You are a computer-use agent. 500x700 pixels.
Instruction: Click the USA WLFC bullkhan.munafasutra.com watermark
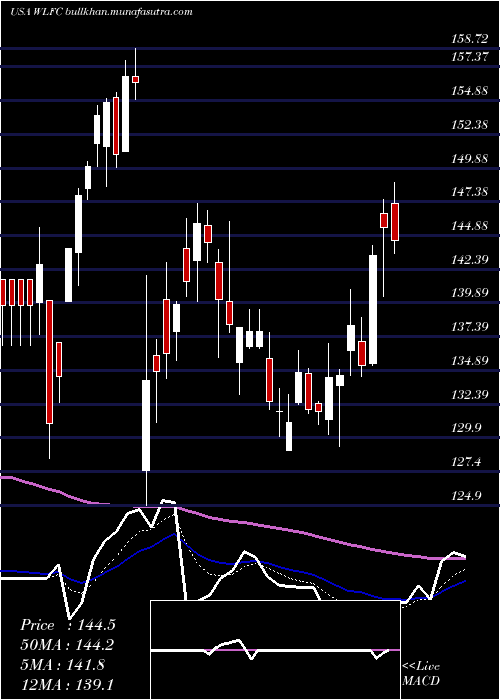tap(101, 12)
